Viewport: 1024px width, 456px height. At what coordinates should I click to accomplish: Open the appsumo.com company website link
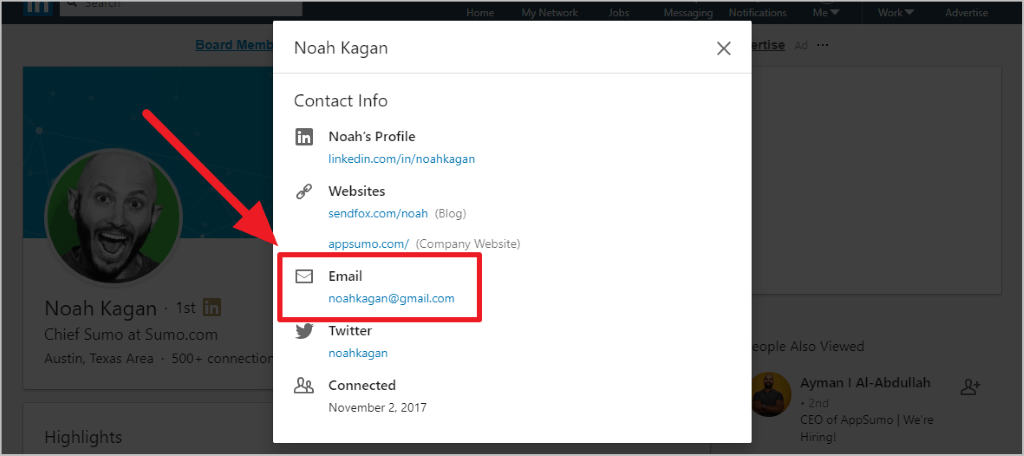(368, 243)
